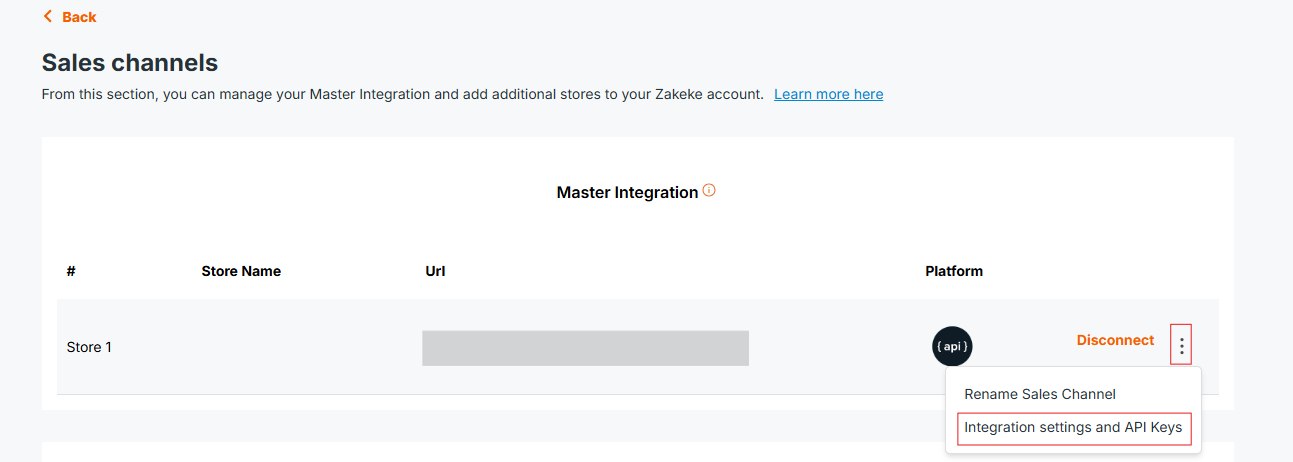Click the greyed-out store URL field
This screenshot has height=462, width=1293.
coord(585,348)
